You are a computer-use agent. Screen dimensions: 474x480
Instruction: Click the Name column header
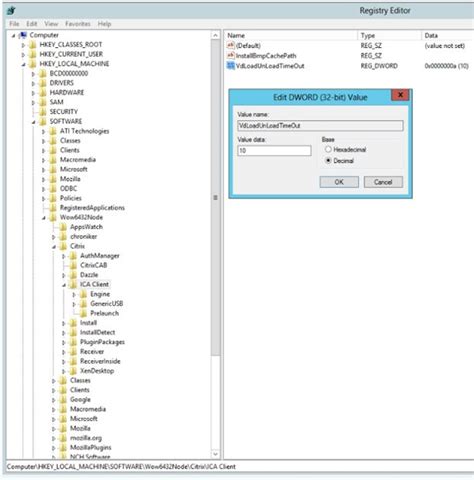tap(291, 35)
